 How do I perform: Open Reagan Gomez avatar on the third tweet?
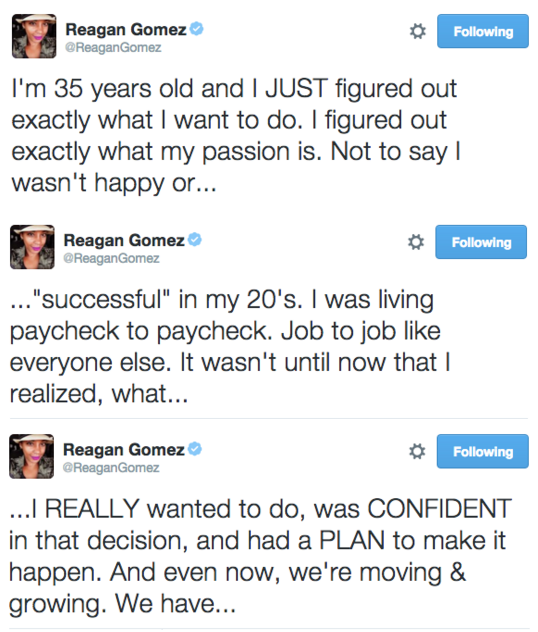tap(31, 456)
